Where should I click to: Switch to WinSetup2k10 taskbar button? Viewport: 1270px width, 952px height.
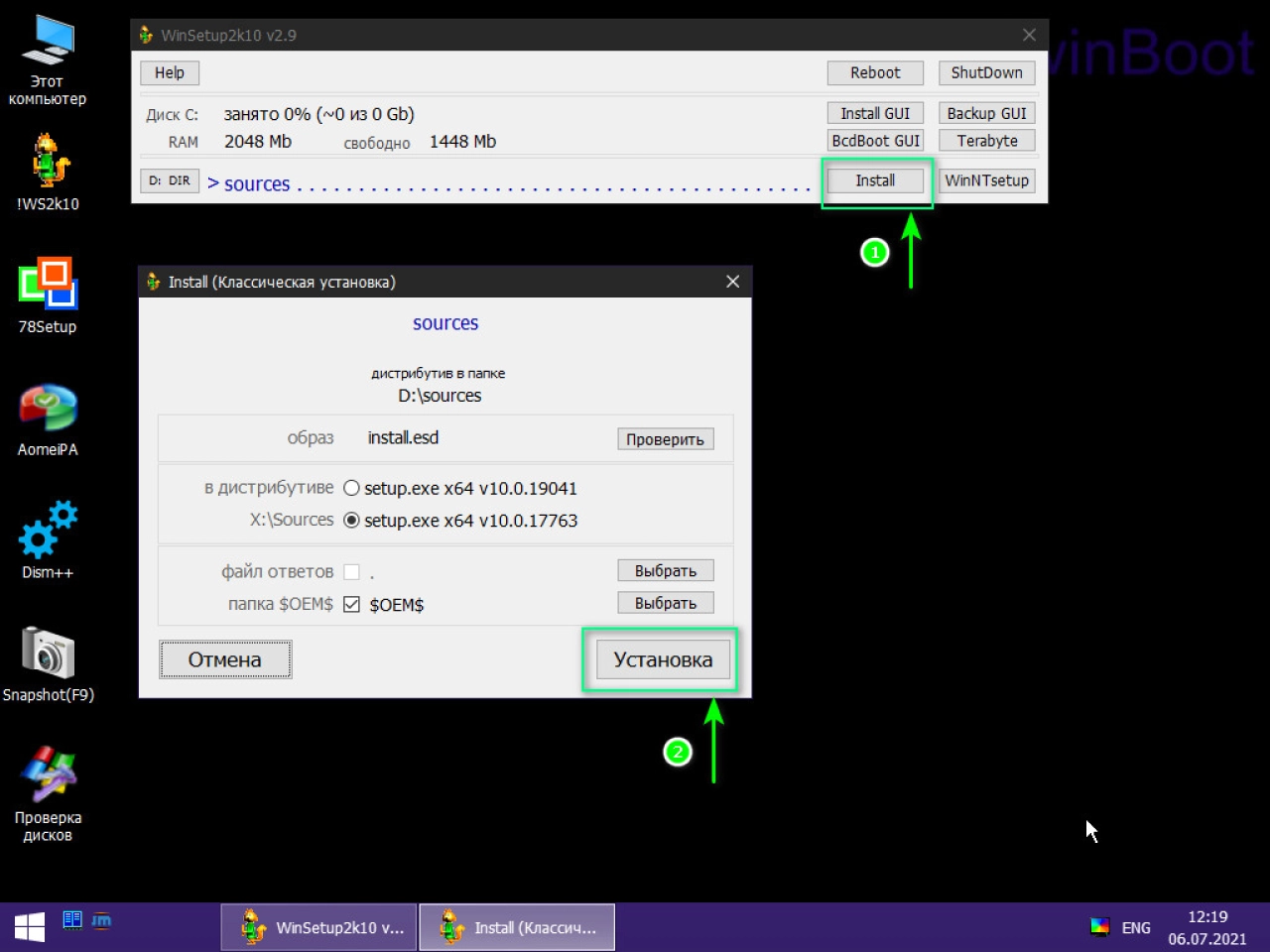tap(318, 927)
